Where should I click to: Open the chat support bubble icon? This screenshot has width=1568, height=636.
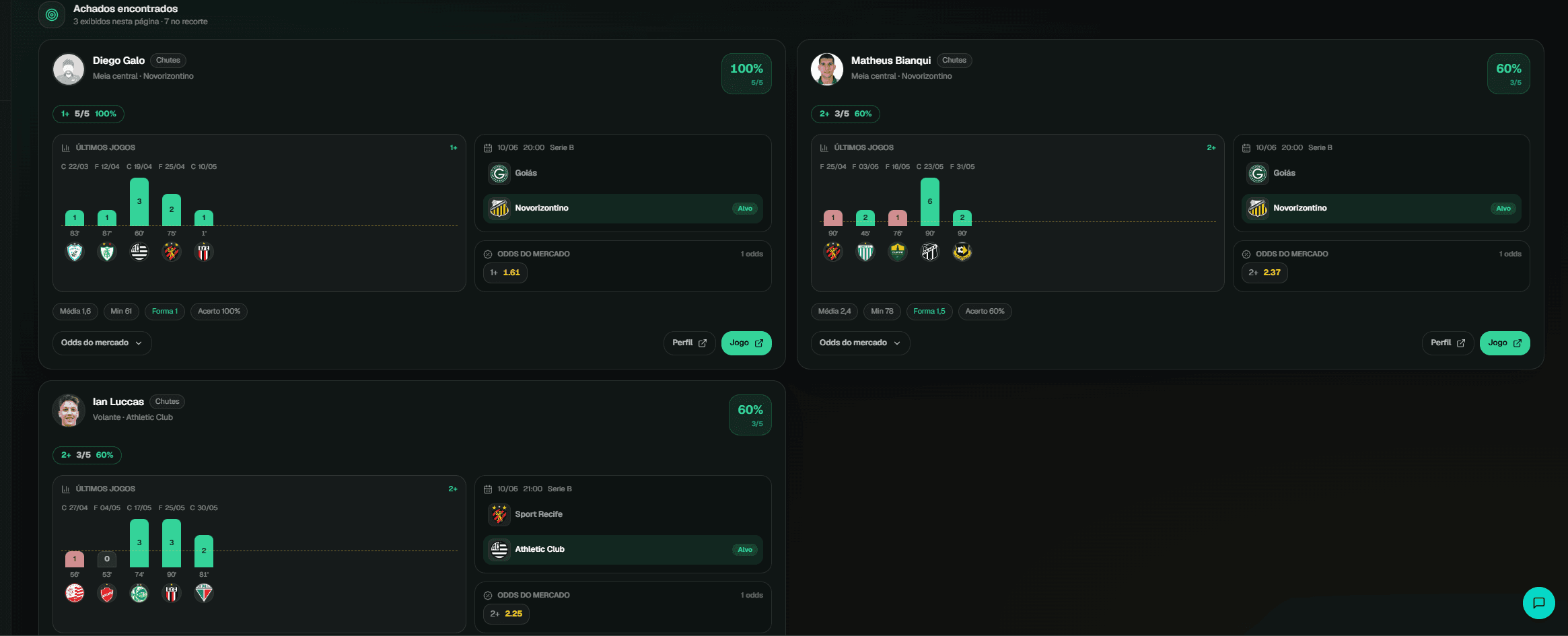coord(1538,603)
